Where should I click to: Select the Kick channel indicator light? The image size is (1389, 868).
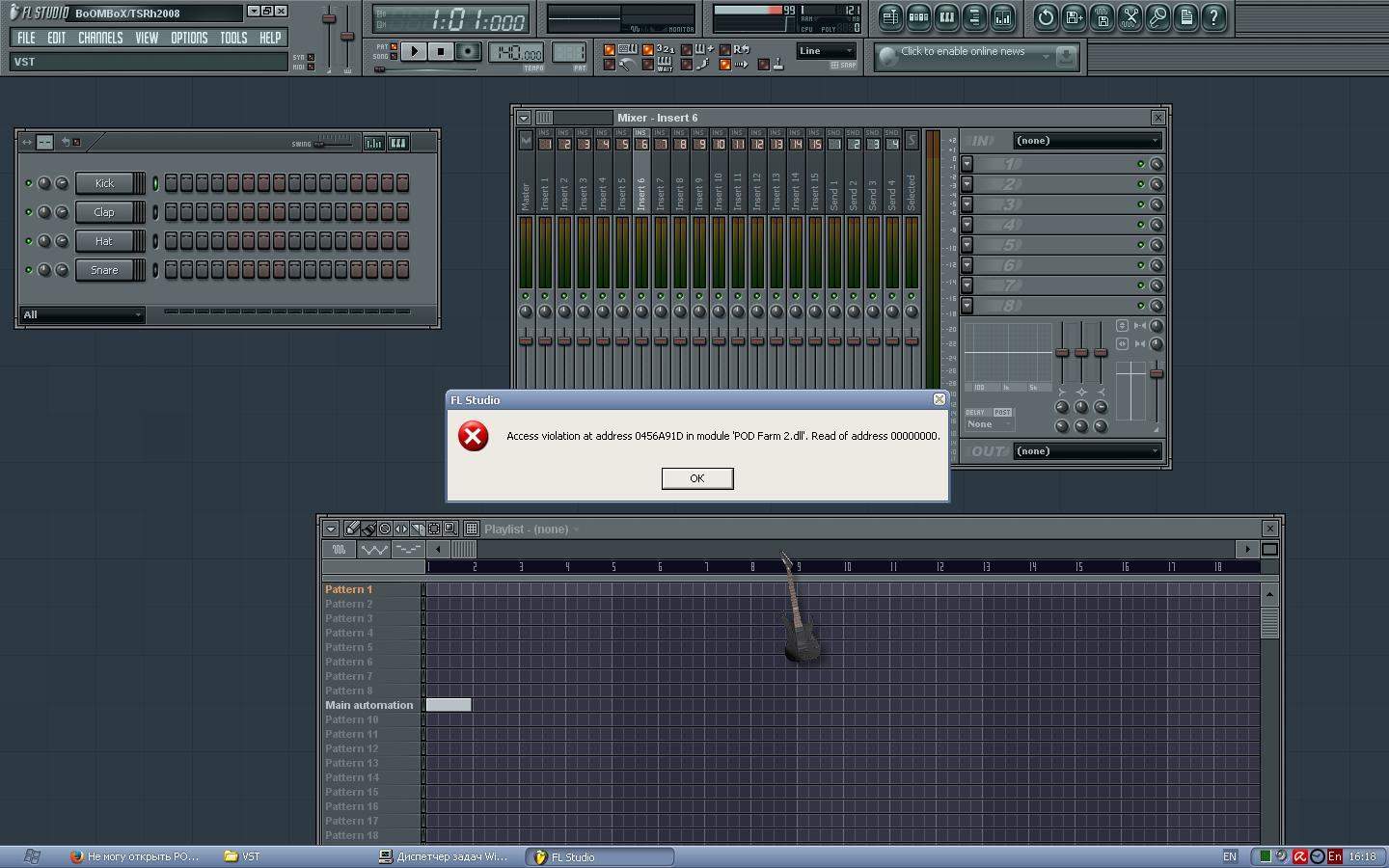[x=155, y=183]
